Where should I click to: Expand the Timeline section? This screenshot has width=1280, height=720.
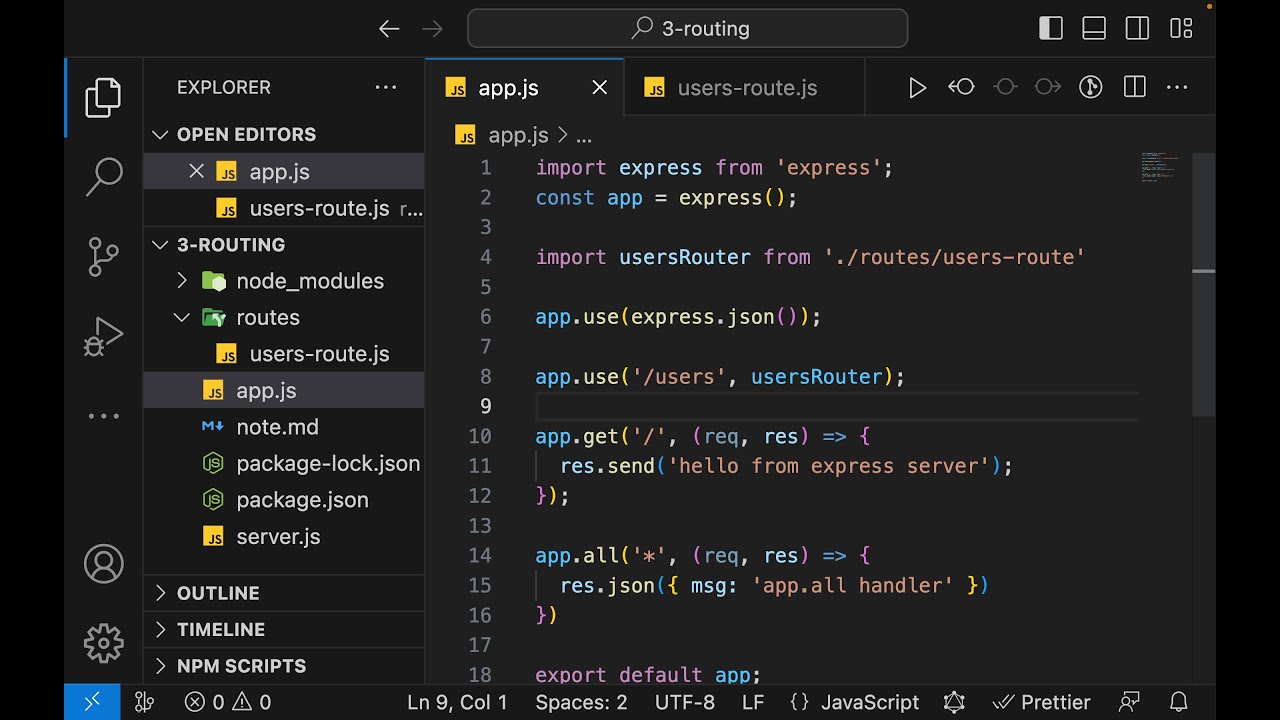[284, 629]
